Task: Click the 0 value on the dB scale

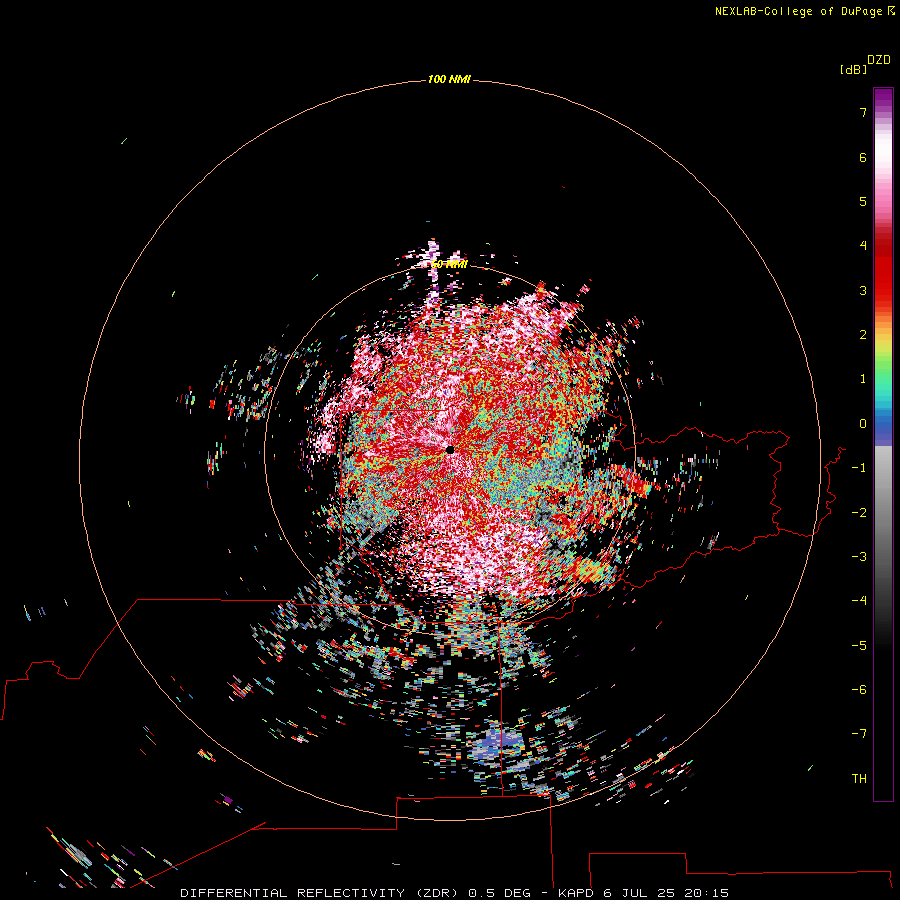Action: [x=863, y=424]
